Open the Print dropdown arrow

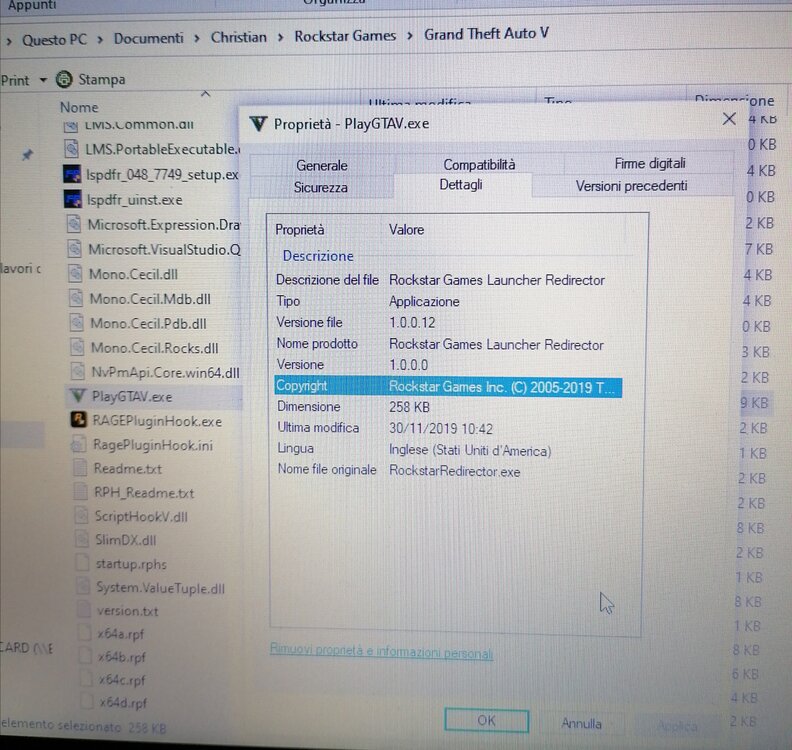(43, 80)
